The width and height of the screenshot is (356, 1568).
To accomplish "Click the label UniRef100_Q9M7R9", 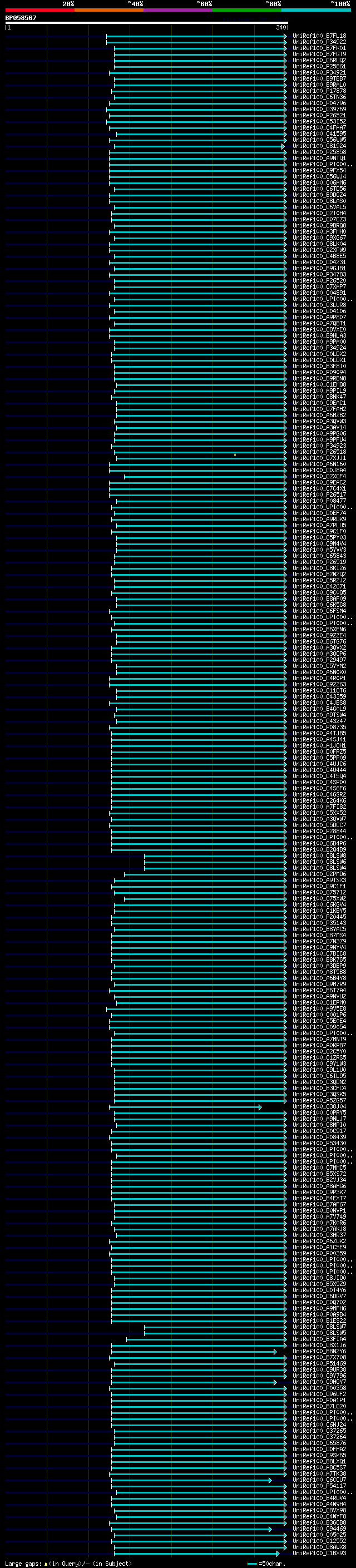I will (x=319, y=983).
